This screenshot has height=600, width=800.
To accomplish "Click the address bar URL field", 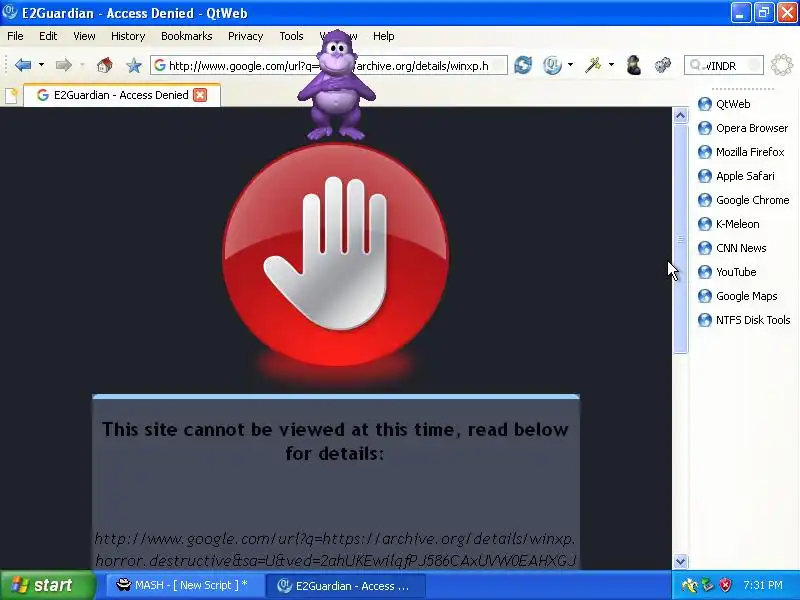I will click(x=329, y=66).
